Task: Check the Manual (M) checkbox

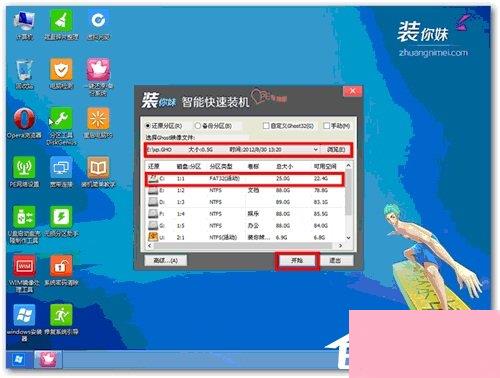Action: click(x=327, y=126)
